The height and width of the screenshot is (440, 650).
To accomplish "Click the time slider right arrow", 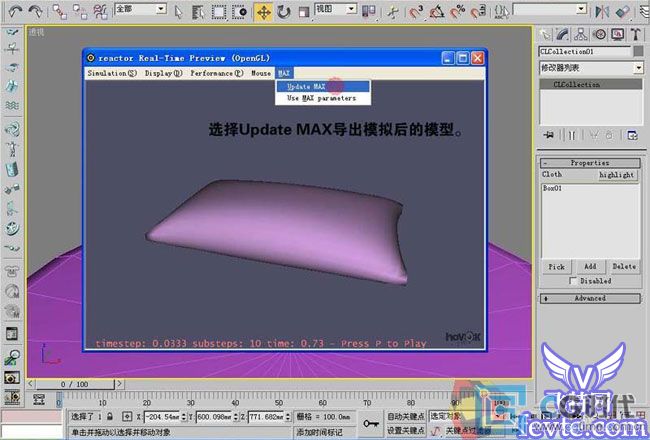I will (x=119, y=384).
